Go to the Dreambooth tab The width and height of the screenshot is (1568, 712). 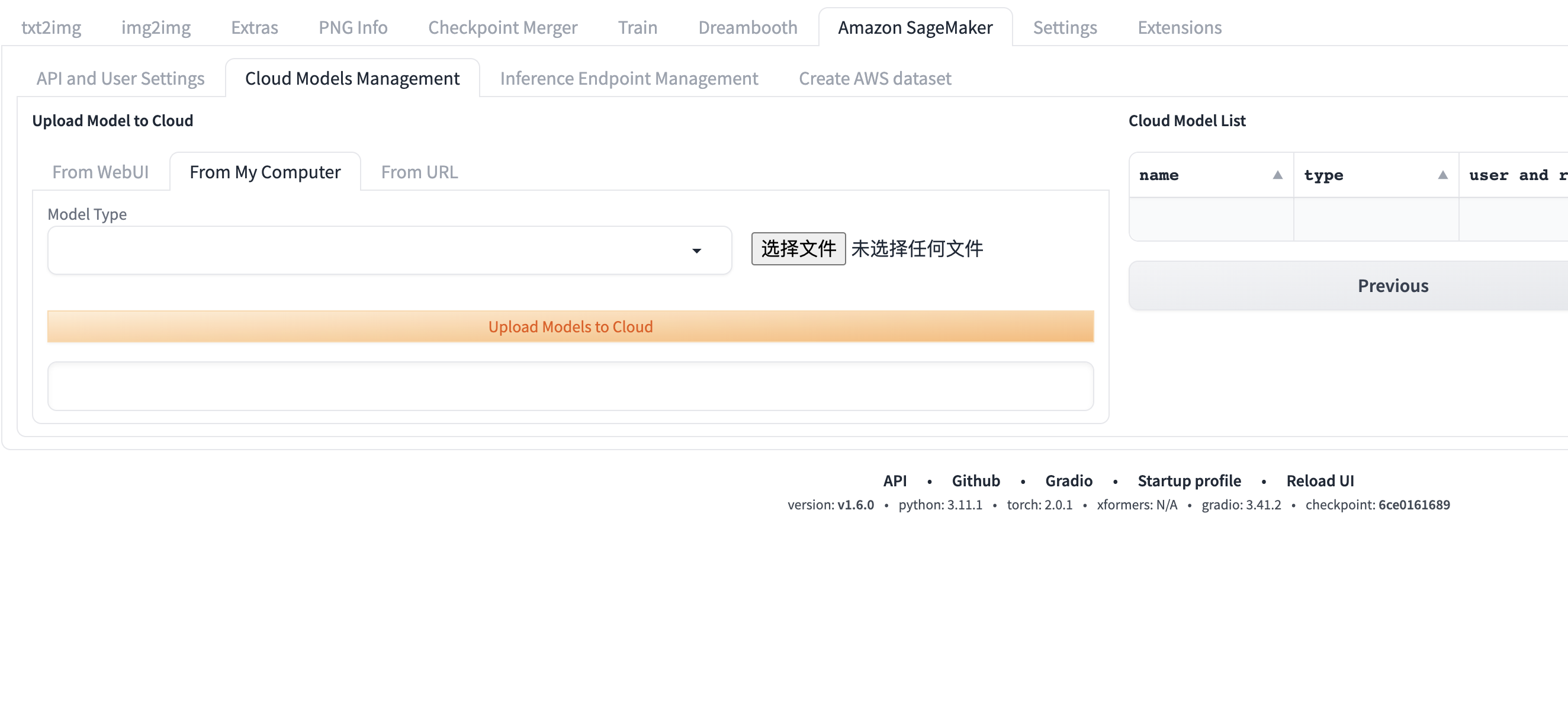[x=747, y=27]
